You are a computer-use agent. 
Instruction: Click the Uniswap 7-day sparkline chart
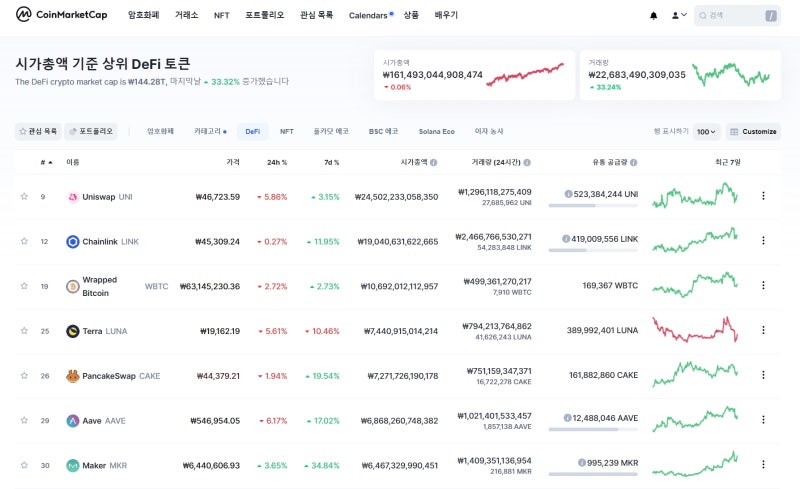click(695, 195)
